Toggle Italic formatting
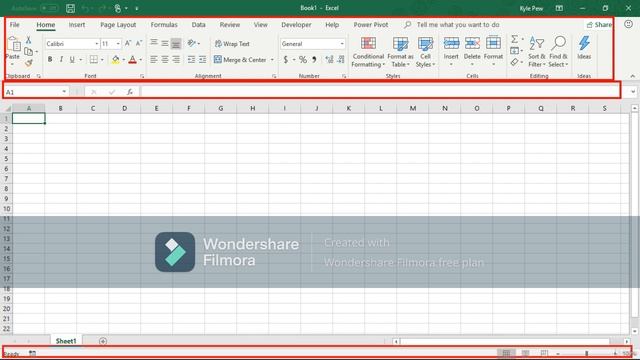 point(61,60)
